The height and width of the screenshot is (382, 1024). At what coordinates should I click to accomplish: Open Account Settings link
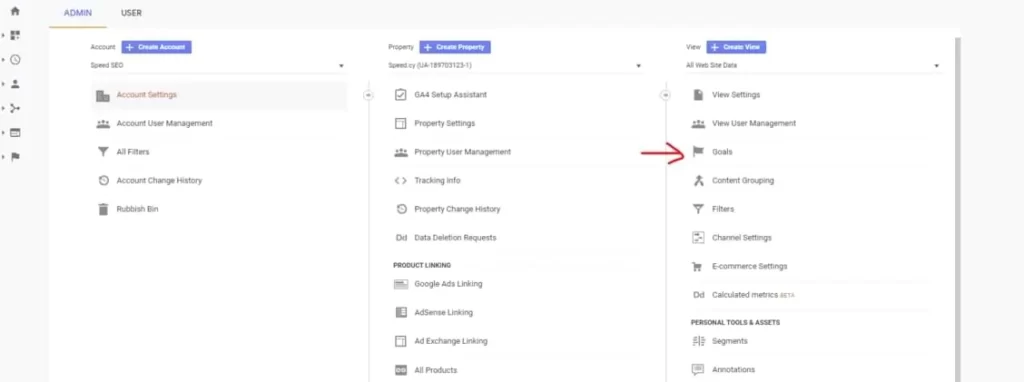pos(146,95)
